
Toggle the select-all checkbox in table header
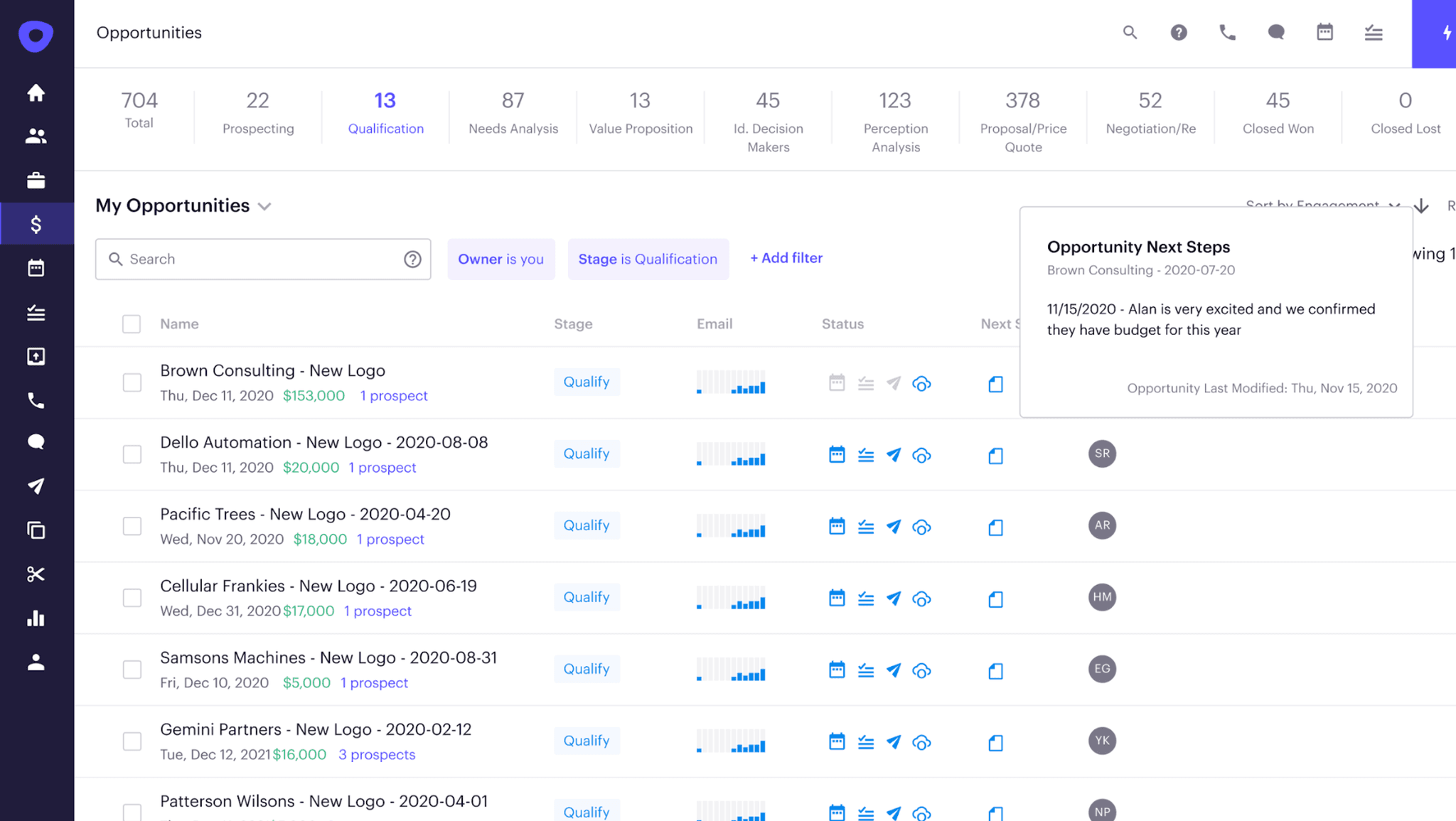point(132,324)
